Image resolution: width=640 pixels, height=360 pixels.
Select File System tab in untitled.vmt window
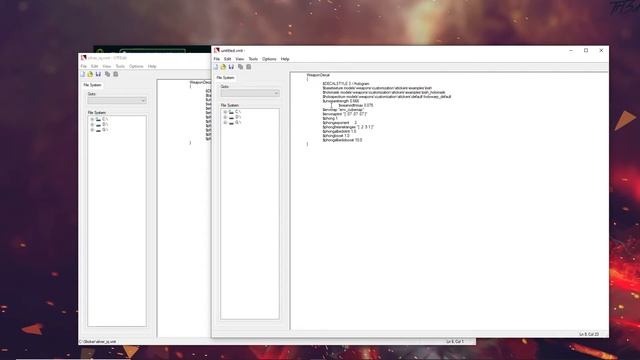pyautogui.click(x=225, y=78)
